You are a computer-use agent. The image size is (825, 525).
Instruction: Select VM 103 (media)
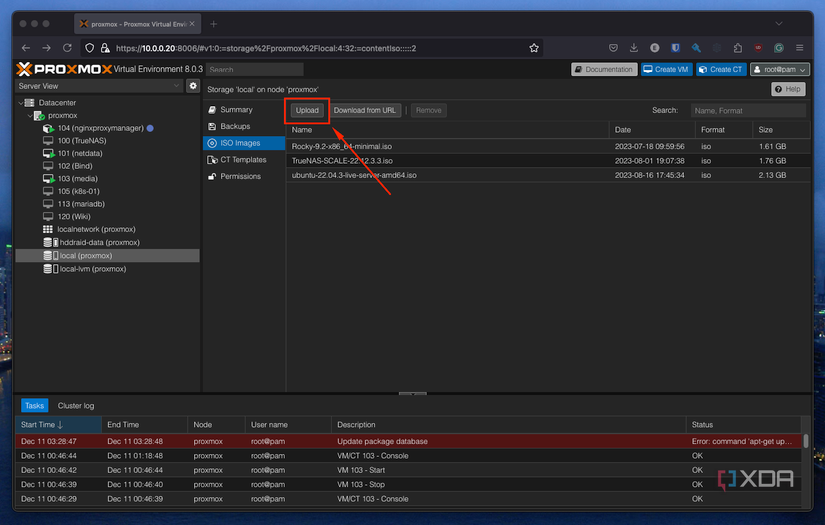(77, 178)
